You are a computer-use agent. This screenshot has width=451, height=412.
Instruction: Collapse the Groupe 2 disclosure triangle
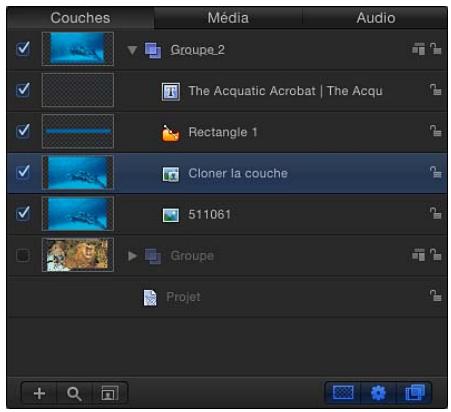132,50
